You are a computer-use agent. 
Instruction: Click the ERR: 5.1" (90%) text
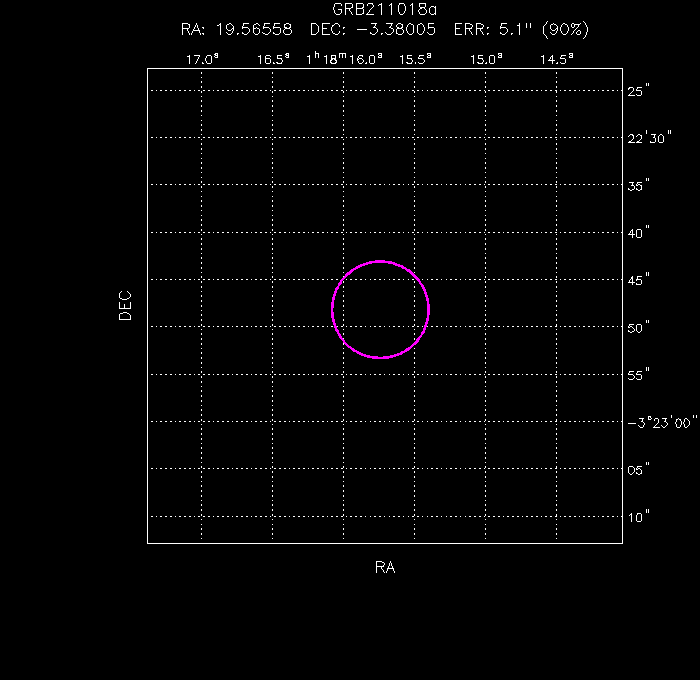521,30
